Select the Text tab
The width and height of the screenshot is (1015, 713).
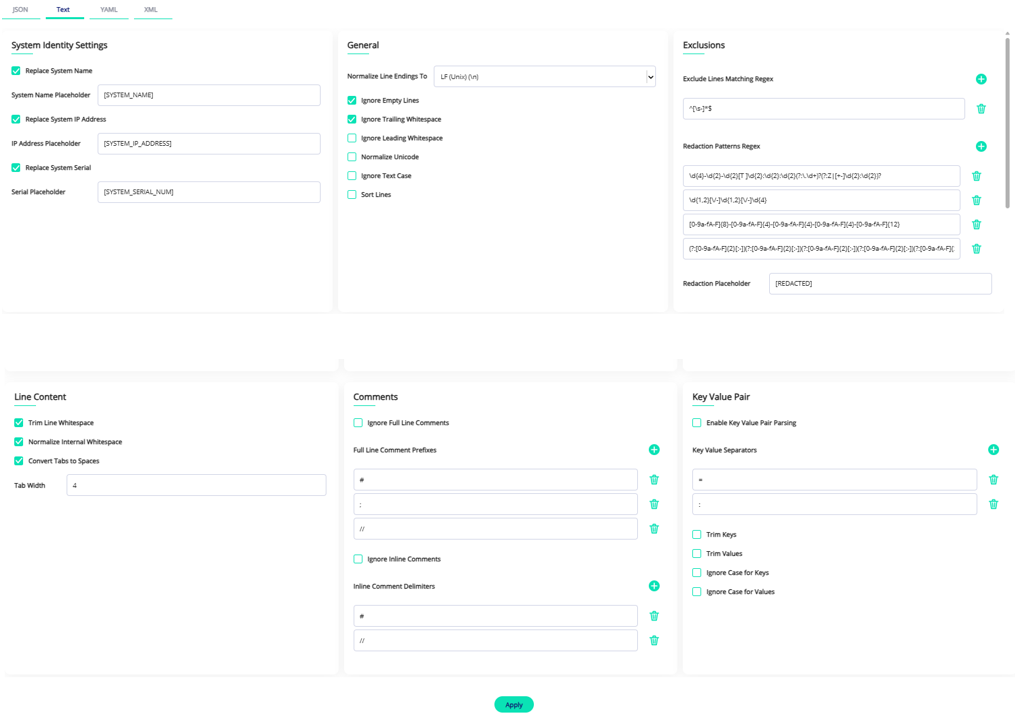click(x=63, y=10)
